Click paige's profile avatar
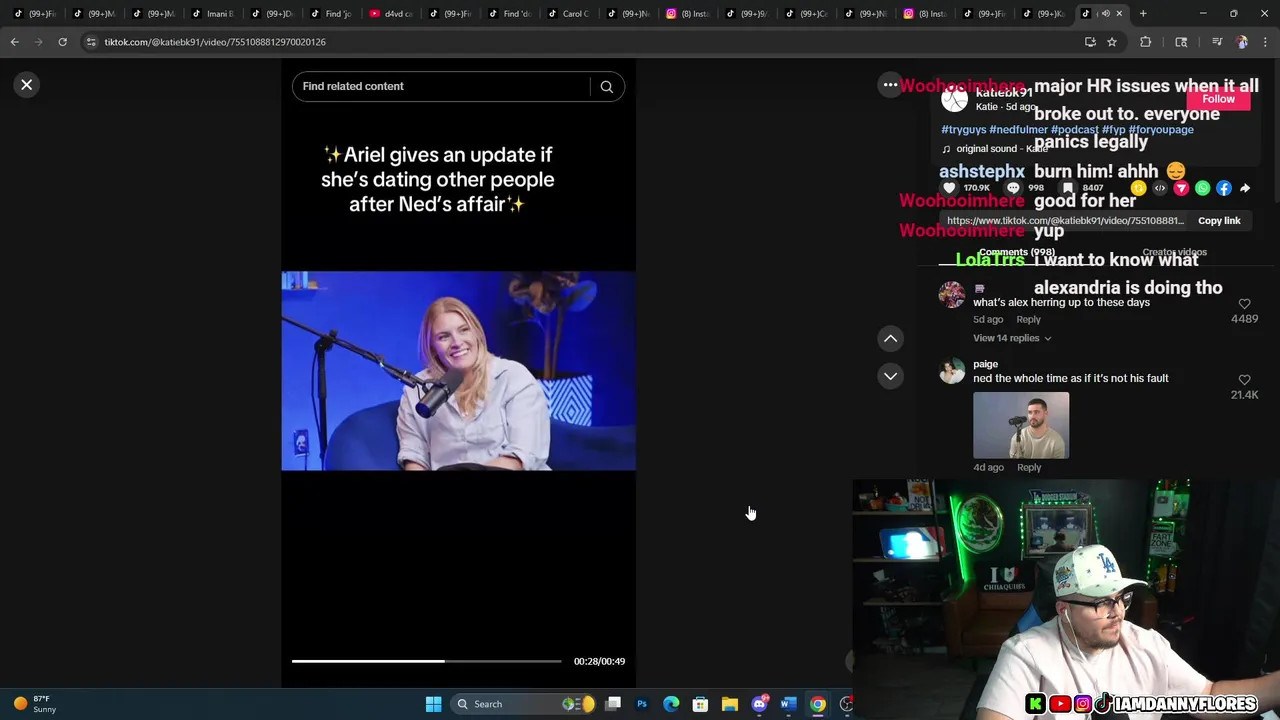Screen dimensions: 1280x720 [x=952, y=372]
